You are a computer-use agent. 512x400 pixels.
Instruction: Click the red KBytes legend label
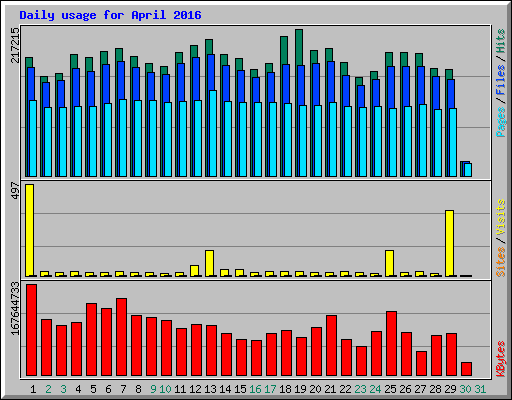click(500, 359)
